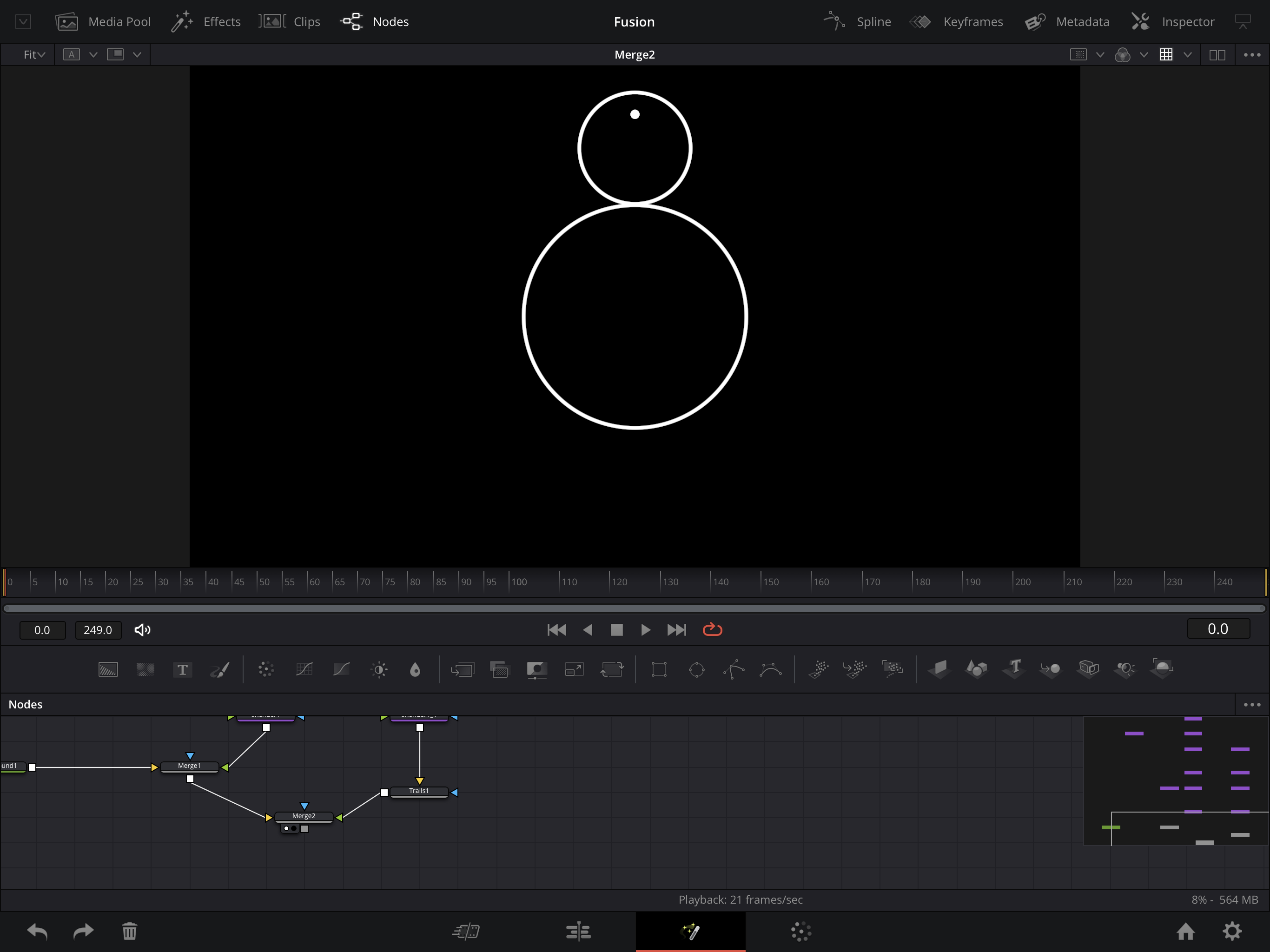Viewport: 1270px width, 952px height.
Task: Add a Renderer 3D node
Action: coord(1162,668)
